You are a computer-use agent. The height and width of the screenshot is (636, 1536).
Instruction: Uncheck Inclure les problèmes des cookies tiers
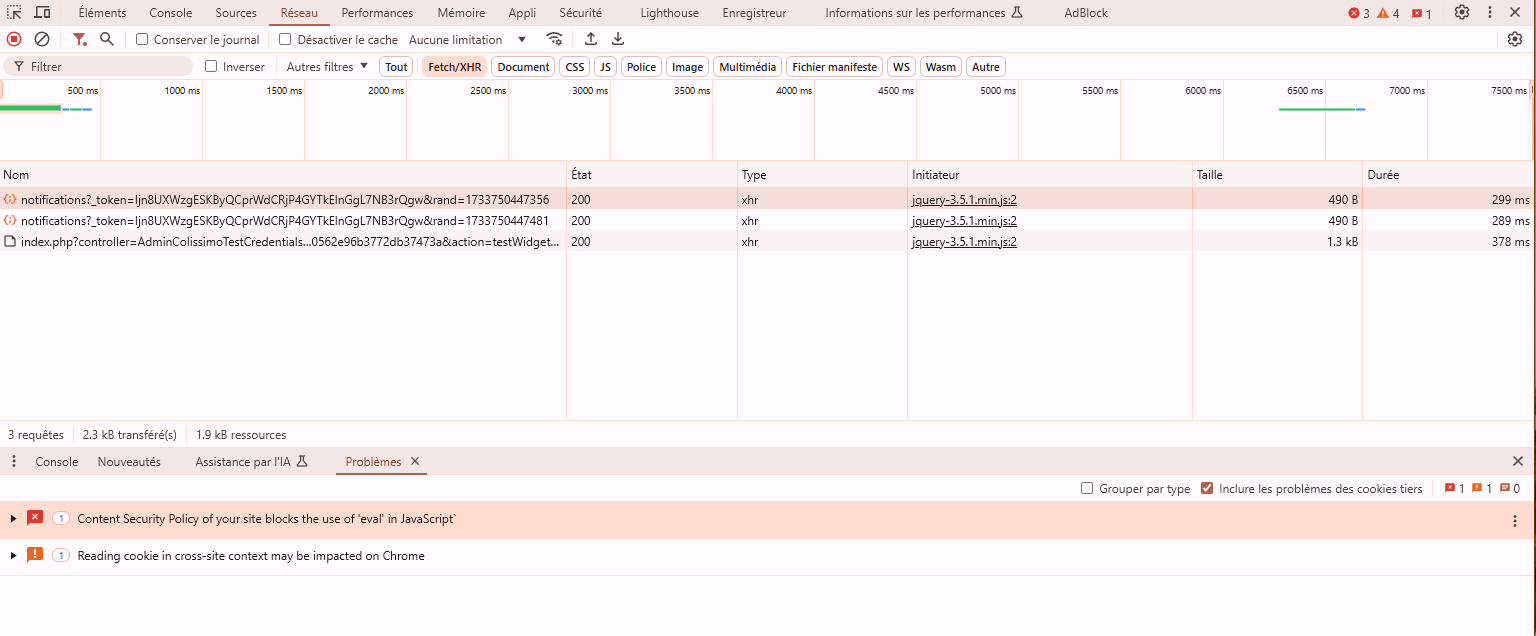coord(1207,489)
